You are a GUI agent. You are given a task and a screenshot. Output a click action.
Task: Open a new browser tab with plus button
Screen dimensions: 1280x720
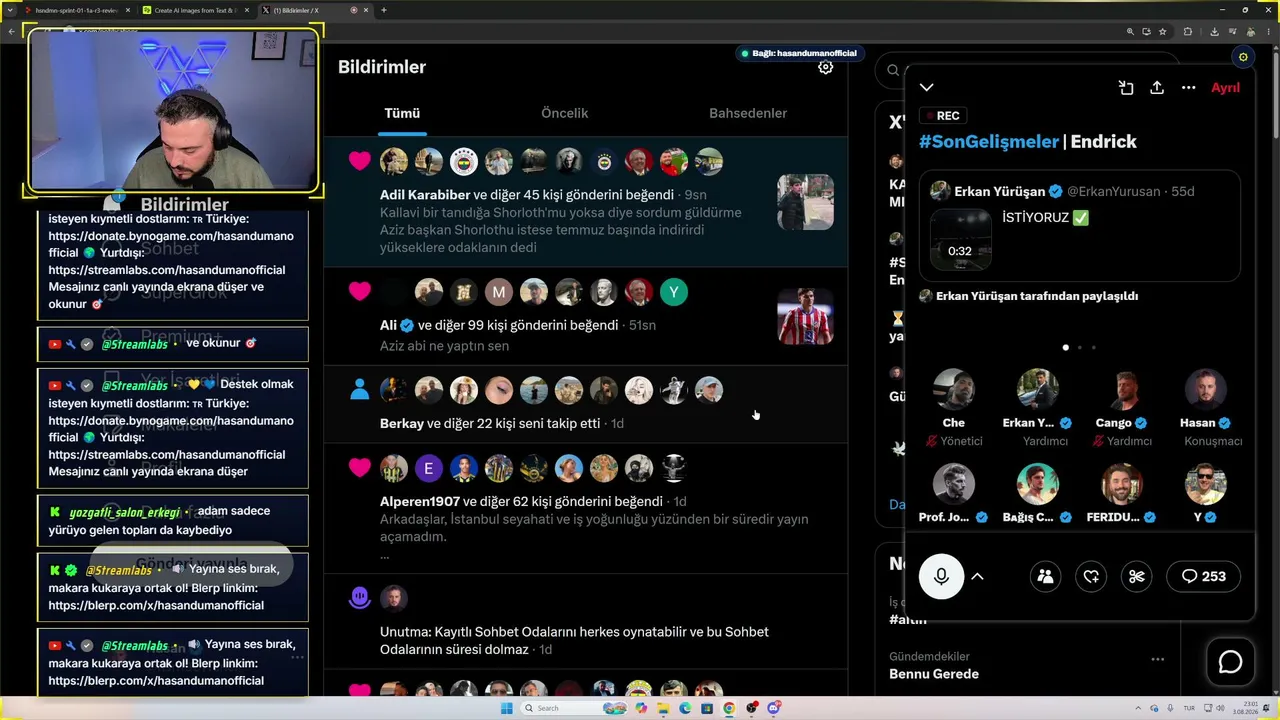384,10
